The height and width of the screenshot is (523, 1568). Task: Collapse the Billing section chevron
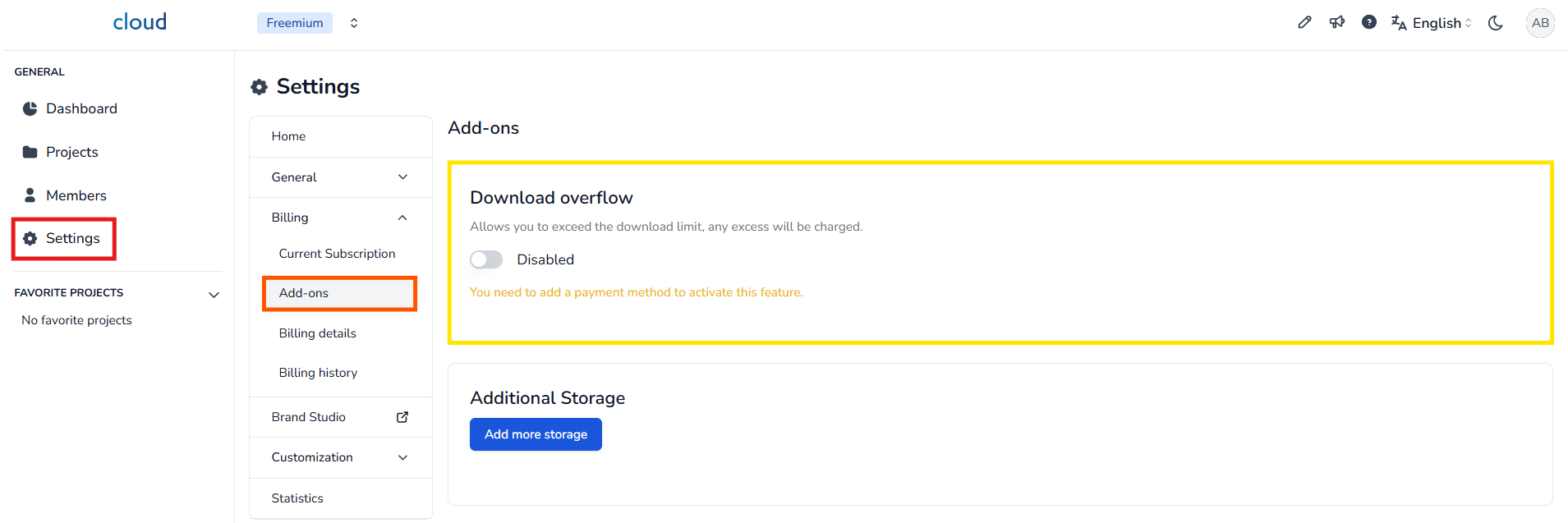(x=402, y=218)
